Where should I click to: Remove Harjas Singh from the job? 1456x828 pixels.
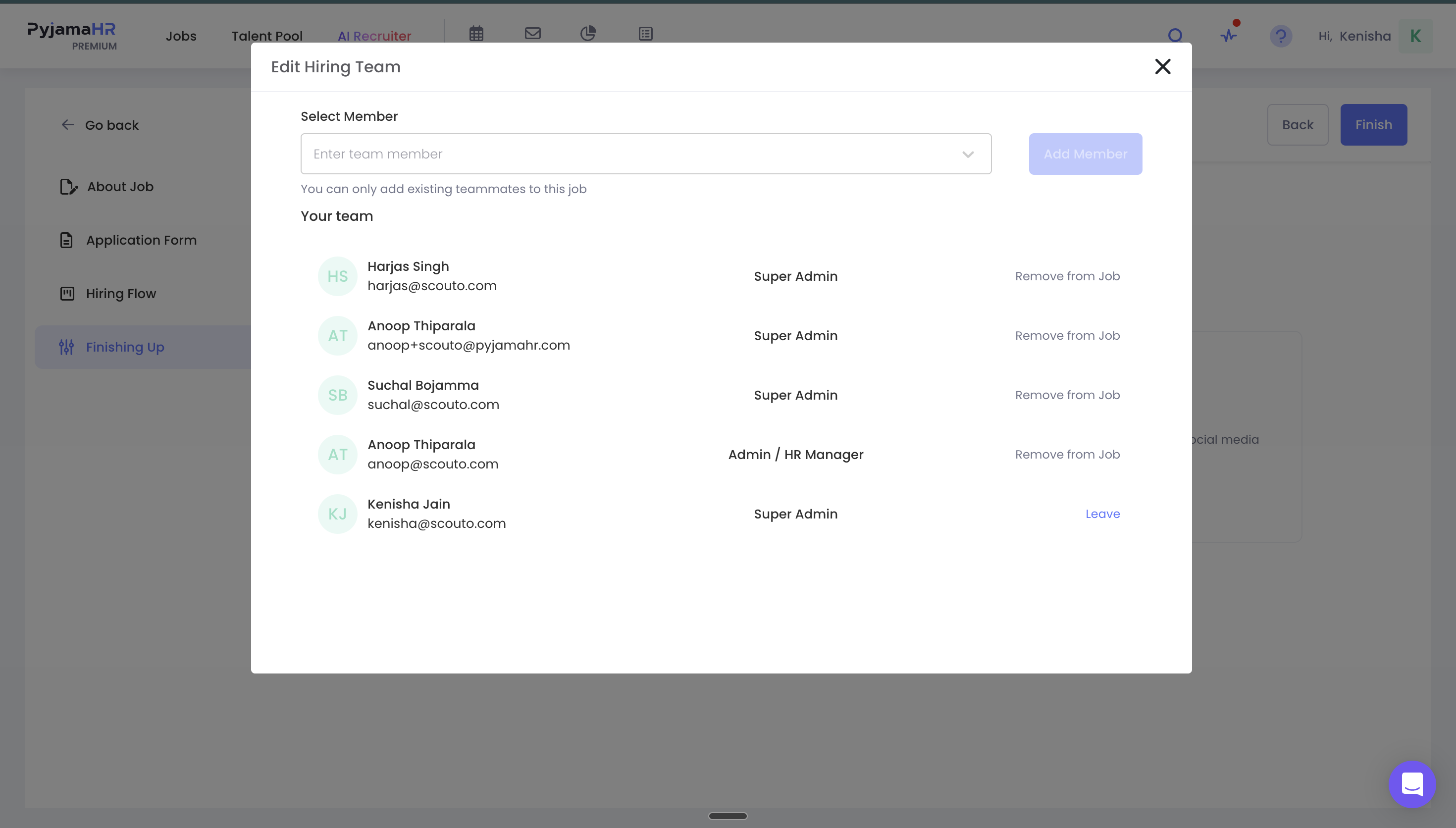(1067, 276)
